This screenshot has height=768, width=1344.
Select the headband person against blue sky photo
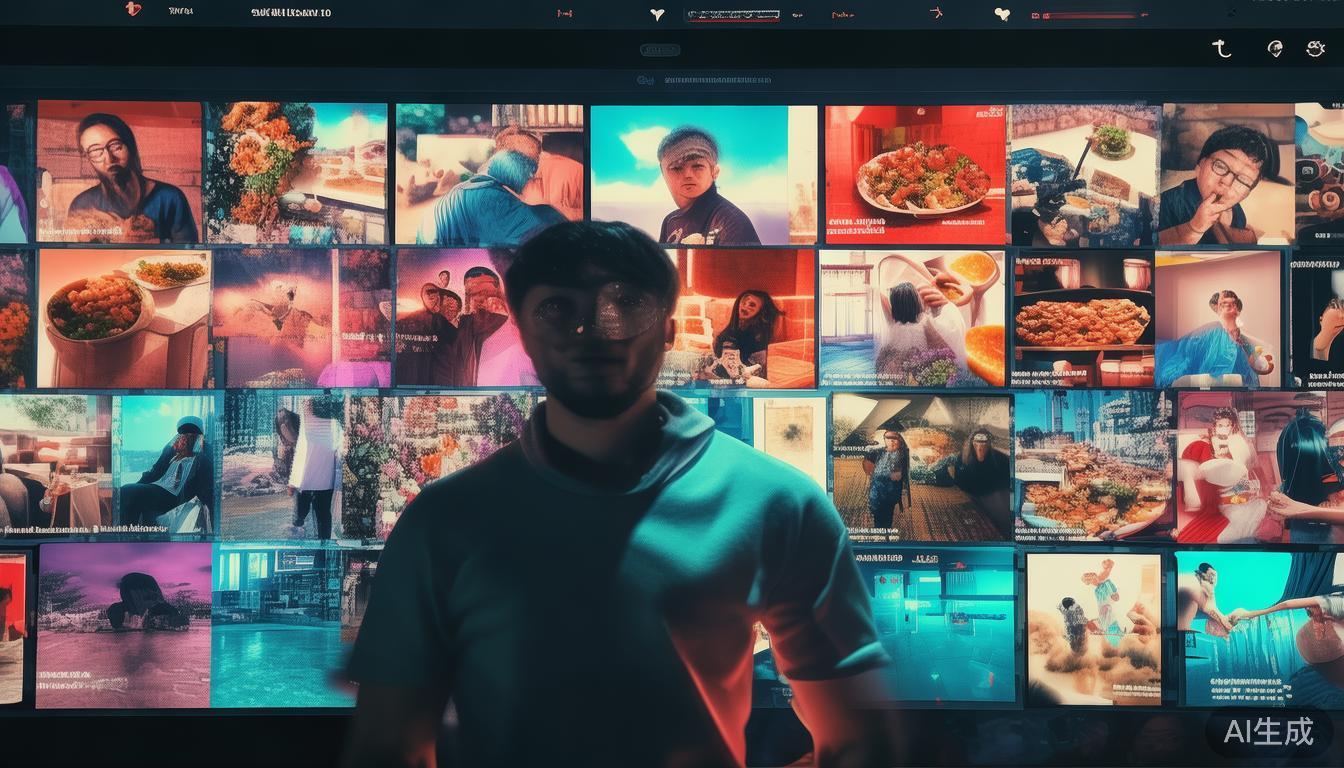703,175
